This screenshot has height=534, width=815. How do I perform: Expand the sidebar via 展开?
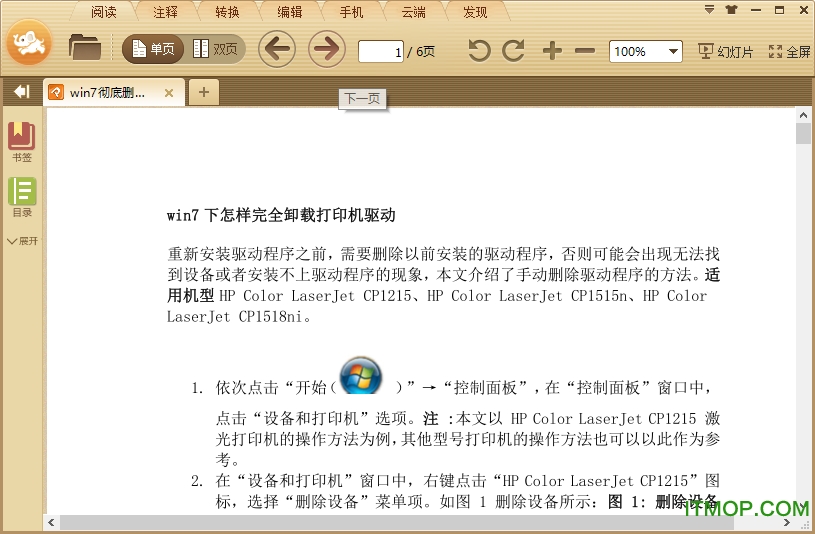(x=22, y=241)
